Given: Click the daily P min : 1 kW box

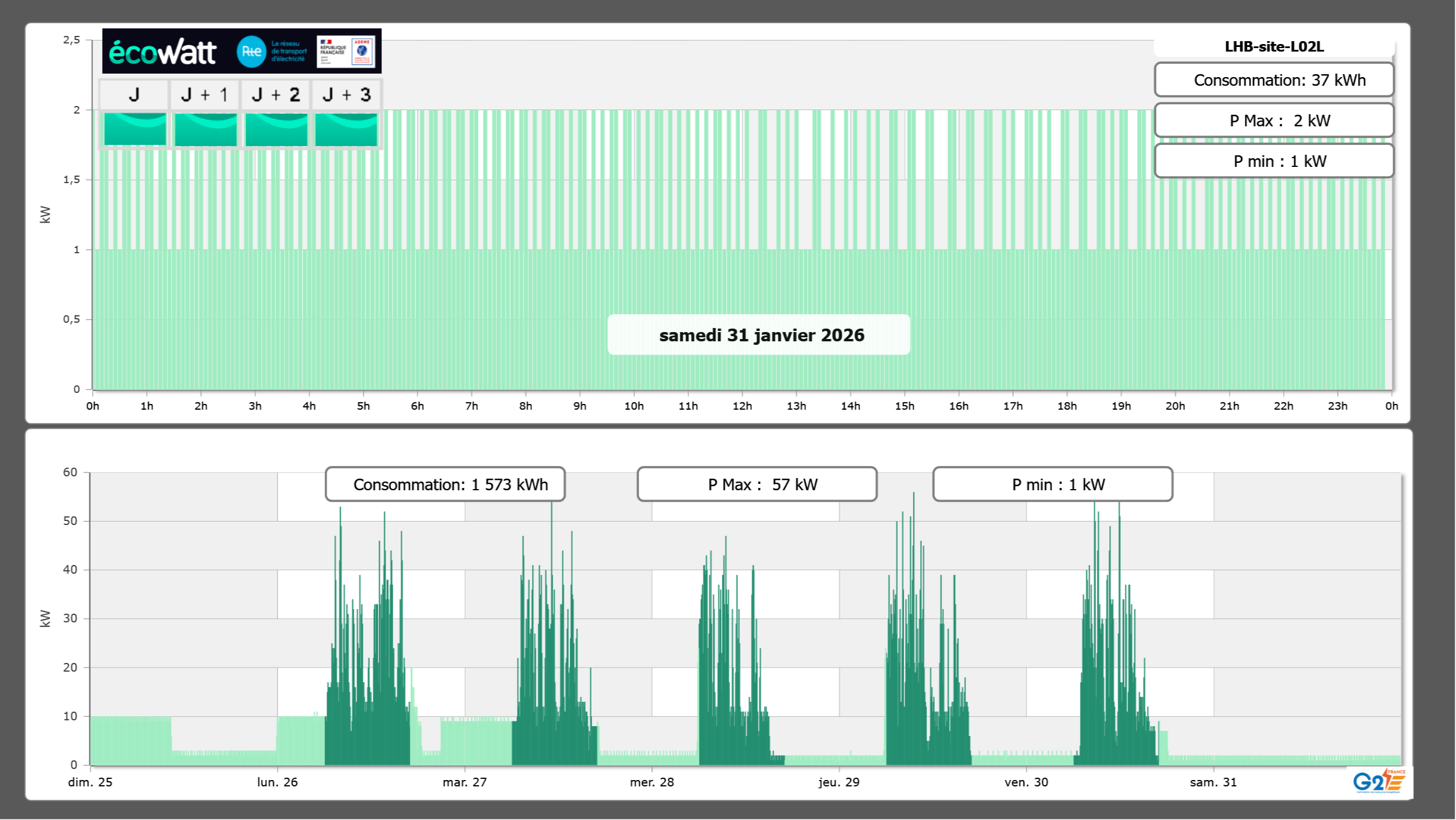Looking at the screenshot, I should coord(1274,161).
